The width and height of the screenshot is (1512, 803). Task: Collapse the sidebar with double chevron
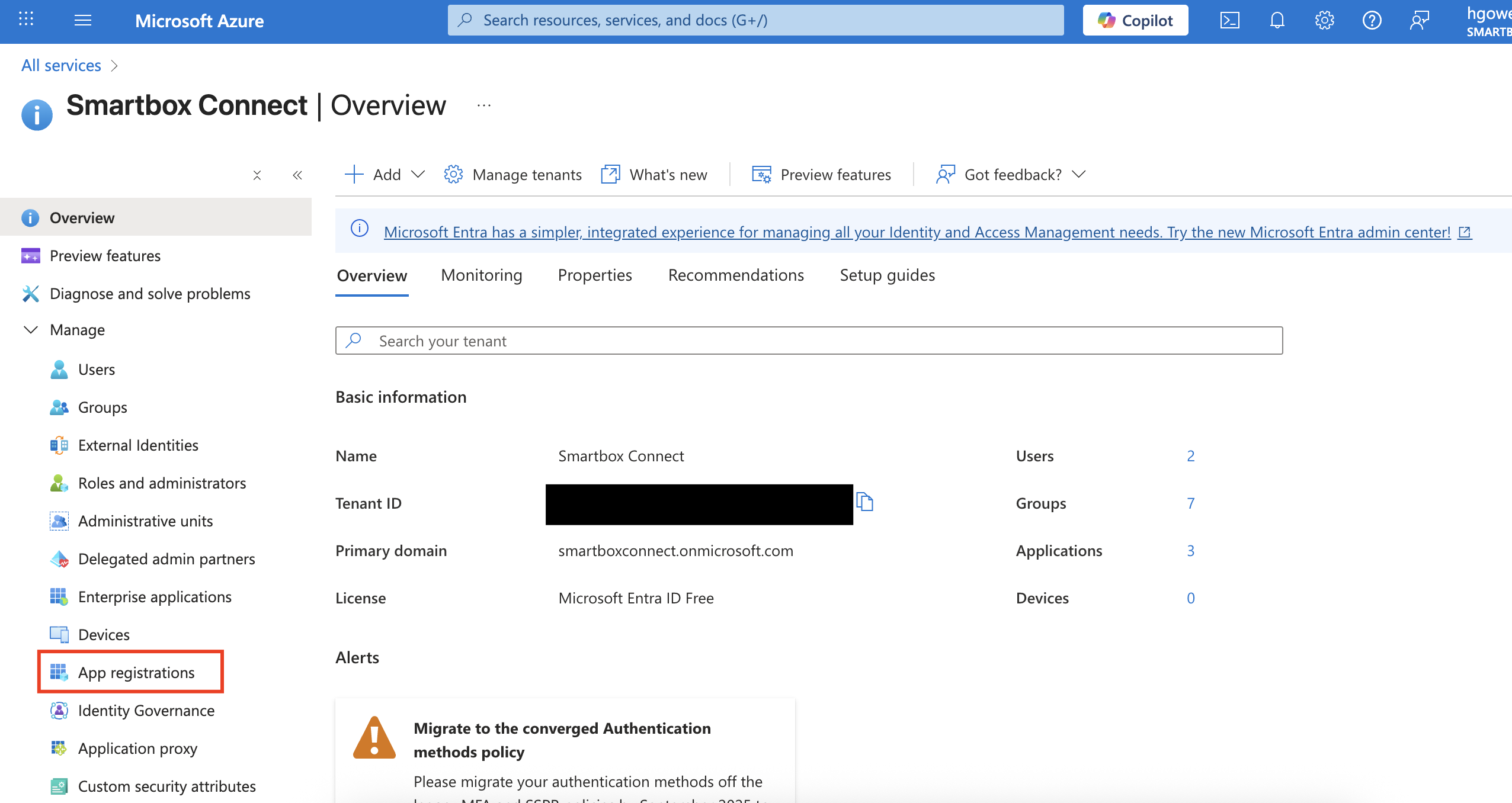point(297,175)
